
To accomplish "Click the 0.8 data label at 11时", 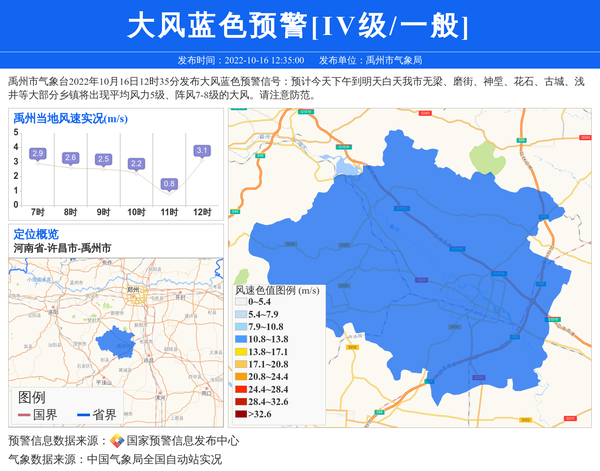I will 169,184.
